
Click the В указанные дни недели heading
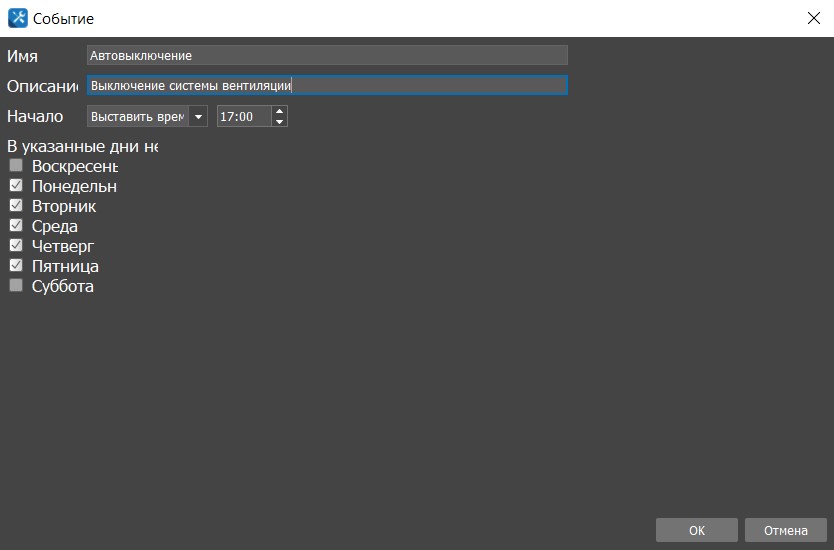[82, 147]
